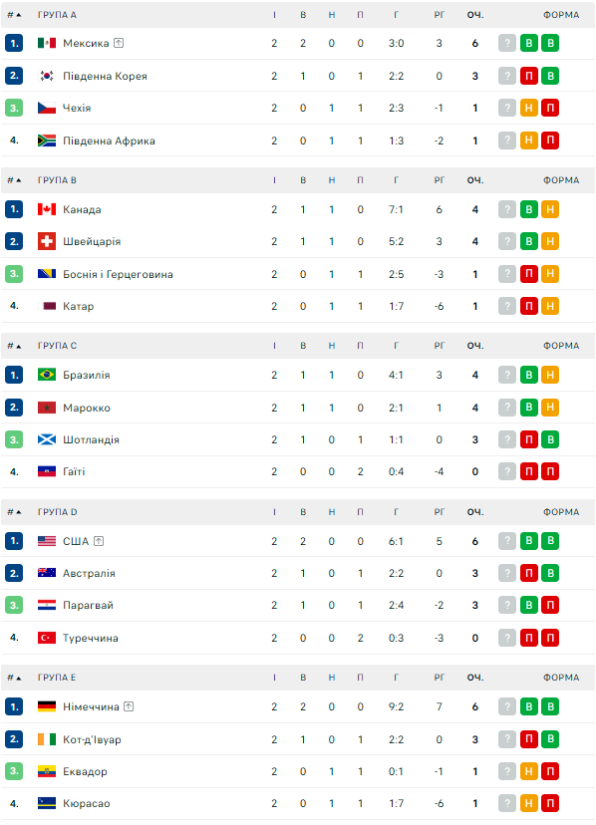Sort Група B by the ОЧ. points column
Viewport: 596px width, 825px height.
pyautogui.click(x=475, y=180)
